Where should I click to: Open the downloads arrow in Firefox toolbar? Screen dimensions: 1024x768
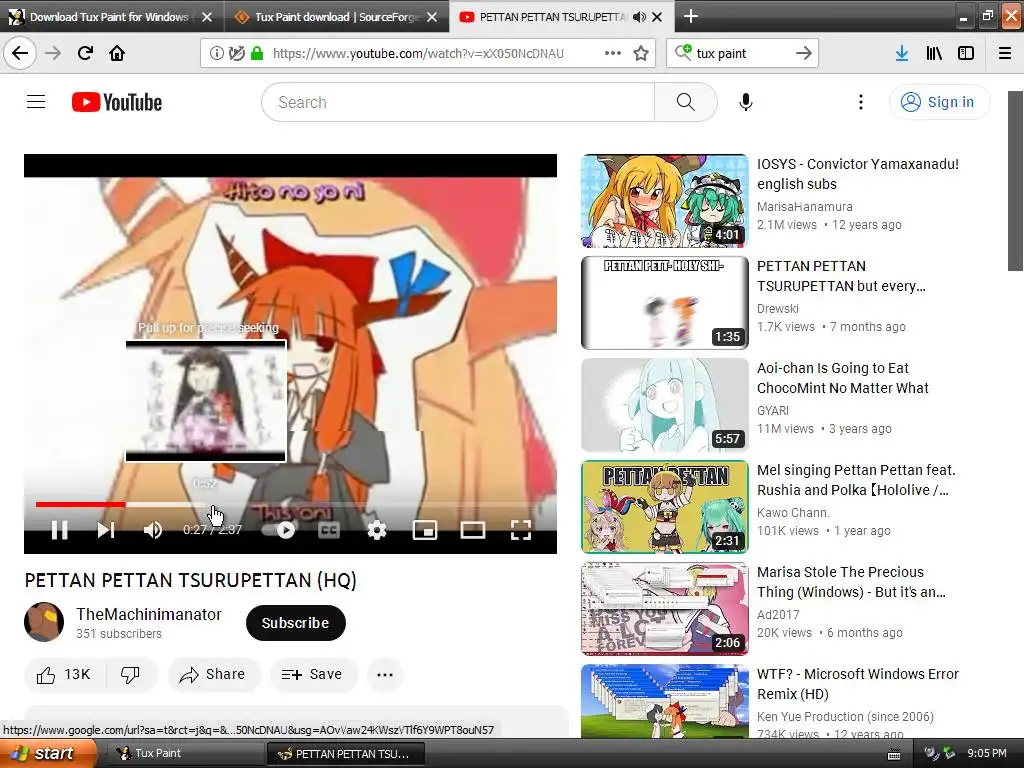click(x=901, y=54)
